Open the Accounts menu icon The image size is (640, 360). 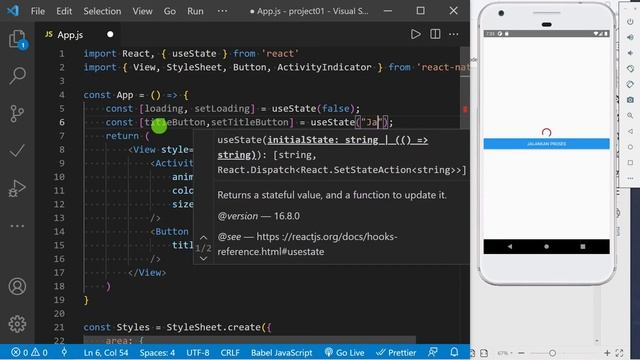click(17, 287)
